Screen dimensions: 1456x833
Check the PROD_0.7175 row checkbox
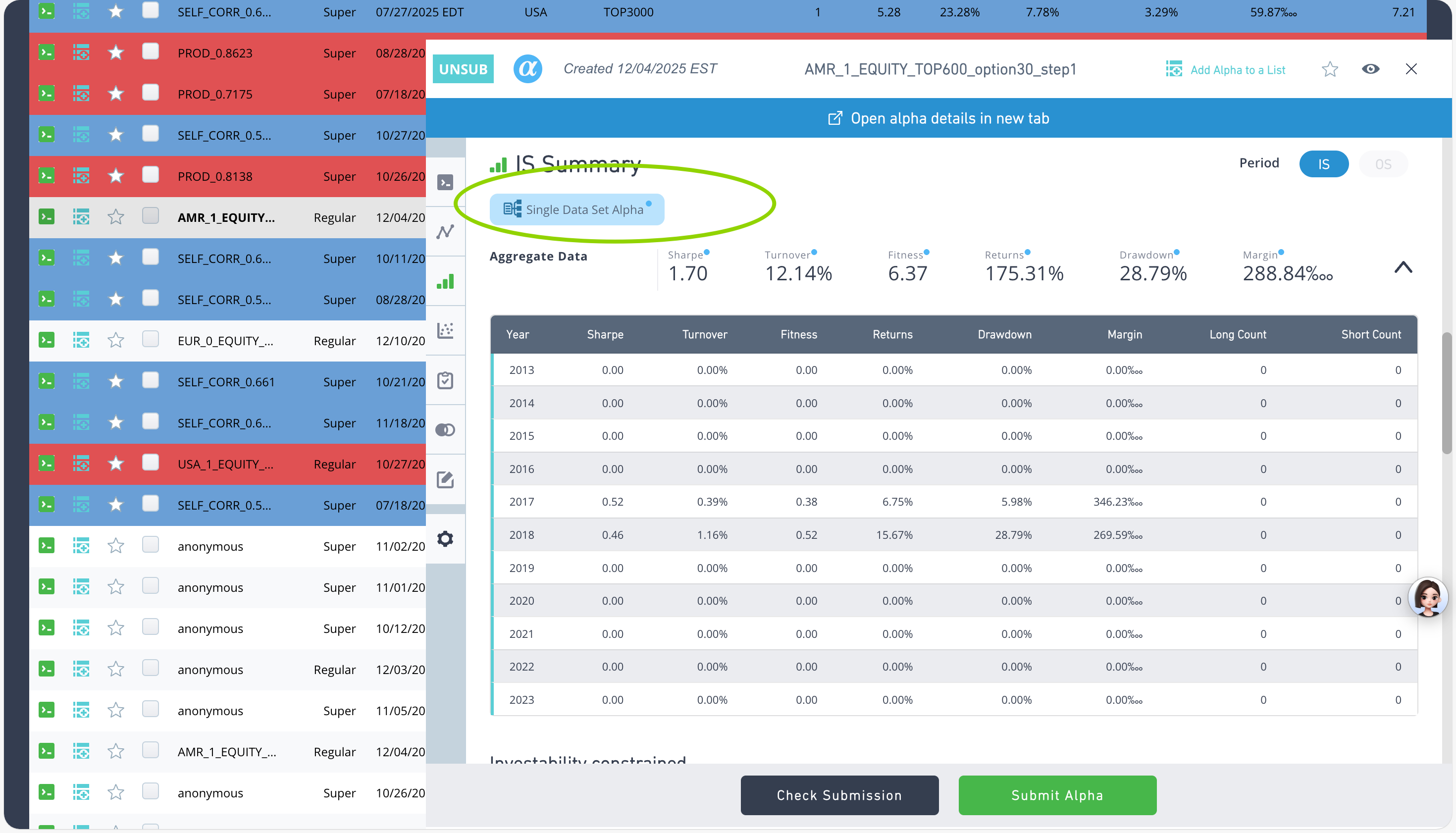(151, 93)
